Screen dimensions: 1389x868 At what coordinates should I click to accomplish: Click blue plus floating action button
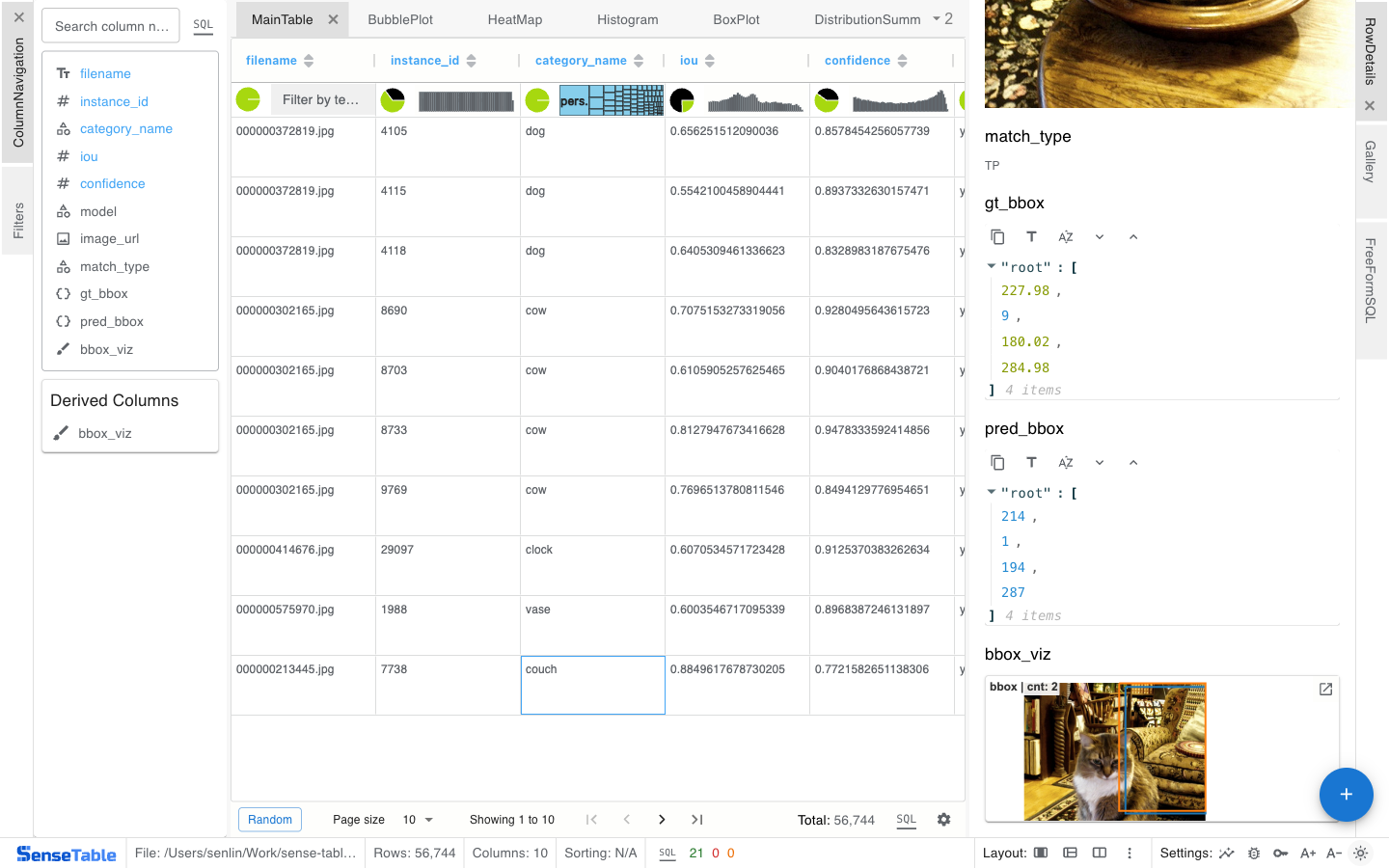(x=1346, y=795)
